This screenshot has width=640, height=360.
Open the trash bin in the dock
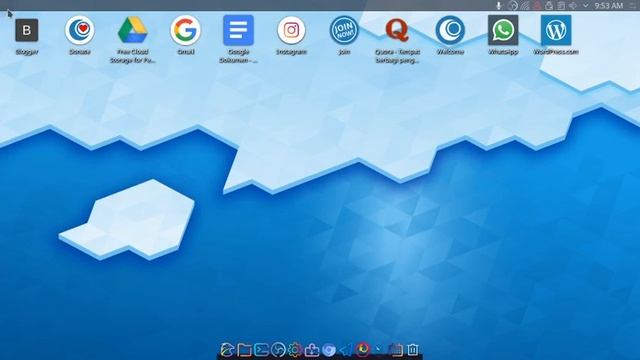click(x=412, y=350)
